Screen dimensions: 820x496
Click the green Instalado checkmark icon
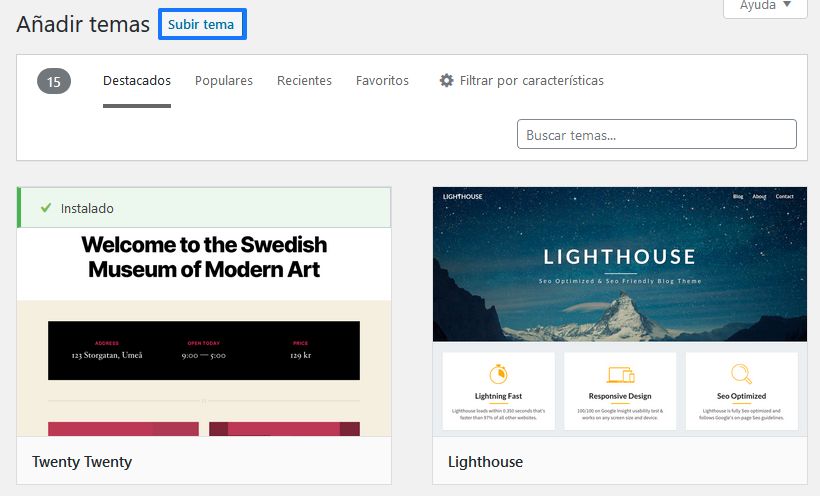(x=46, y=208)
